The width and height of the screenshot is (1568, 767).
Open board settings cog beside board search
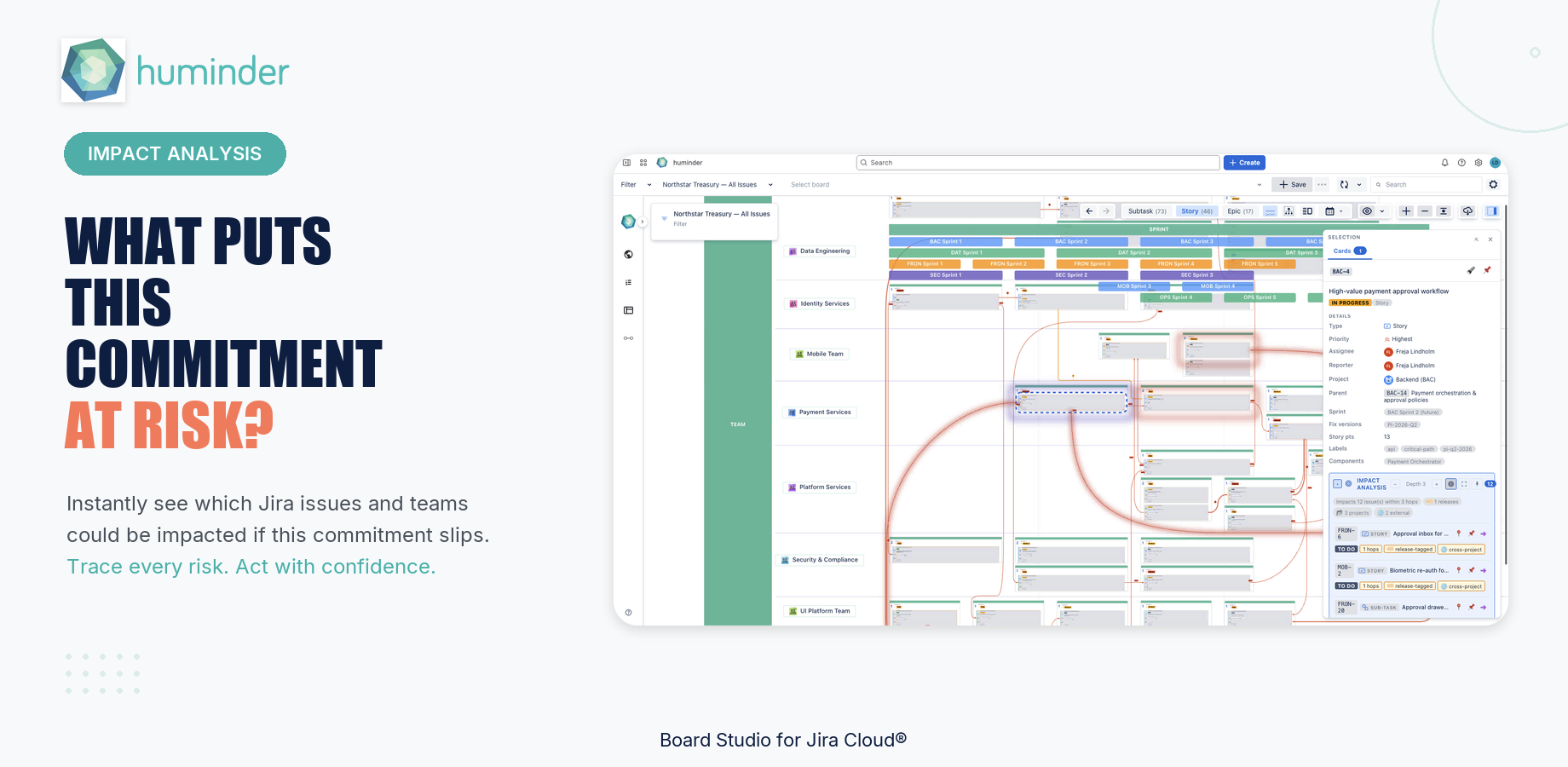[x=1493, y=184]
